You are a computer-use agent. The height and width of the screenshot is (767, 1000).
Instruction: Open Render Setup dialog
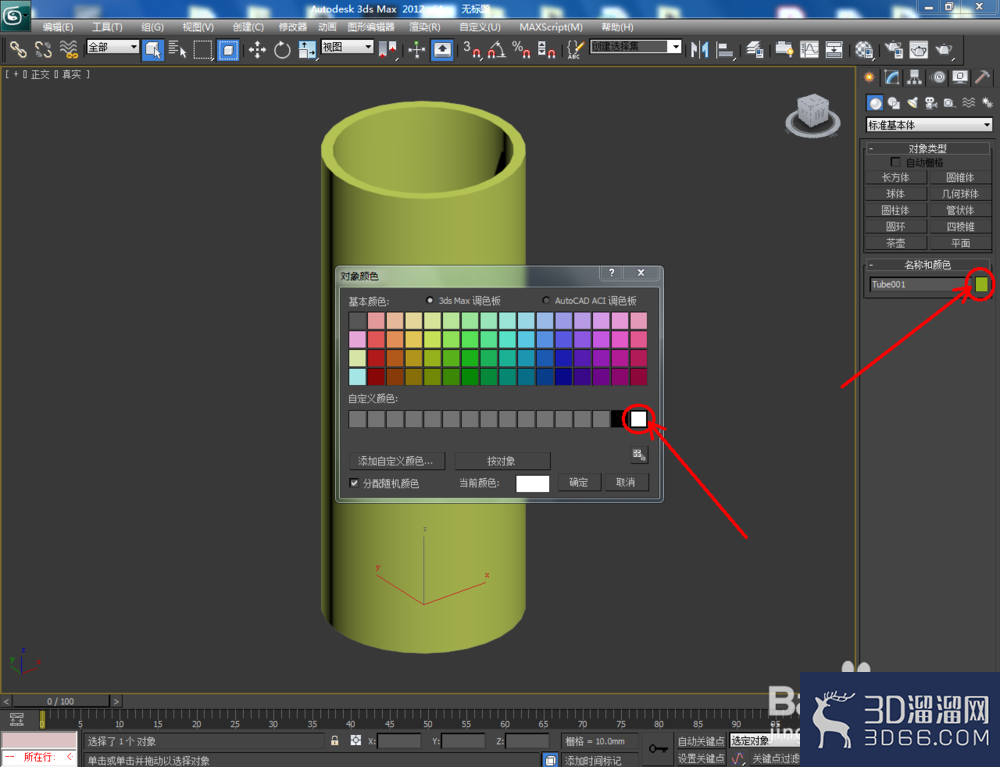pyautogui.click(x=893, y=49)
